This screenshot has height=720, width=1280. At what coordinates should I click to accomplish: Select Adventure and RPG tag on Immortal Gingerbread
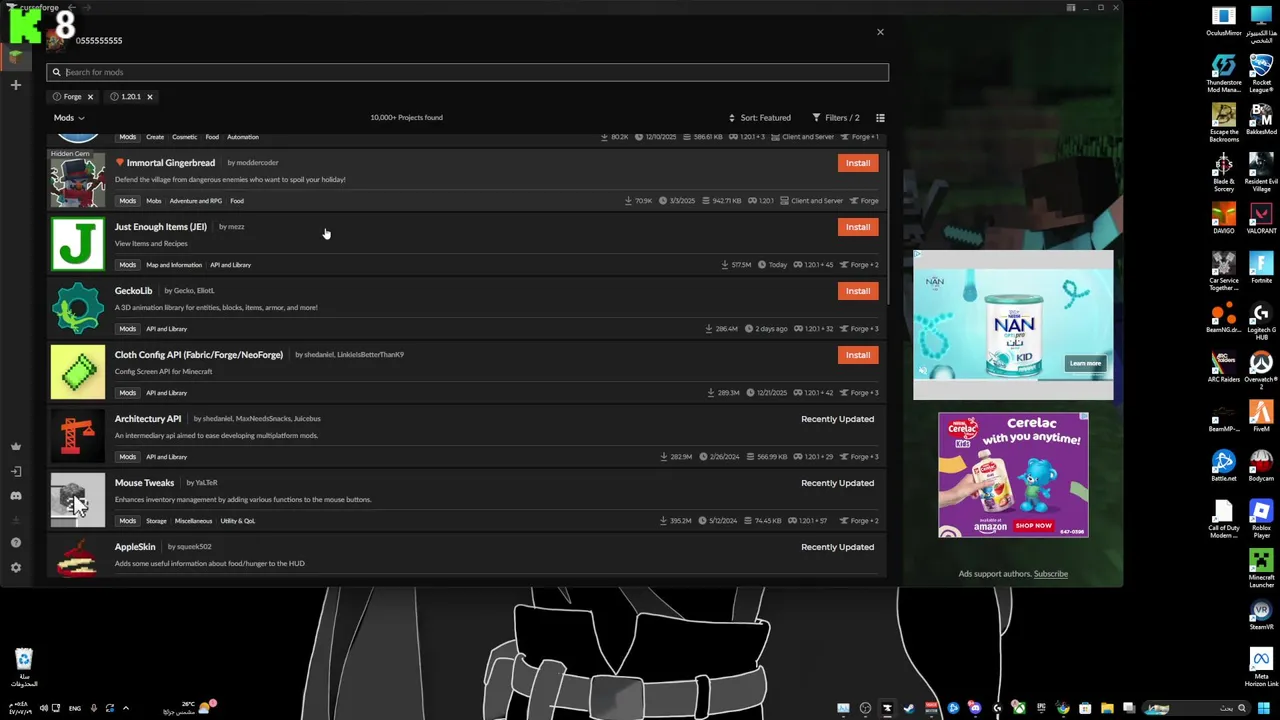tap(195, 201)
